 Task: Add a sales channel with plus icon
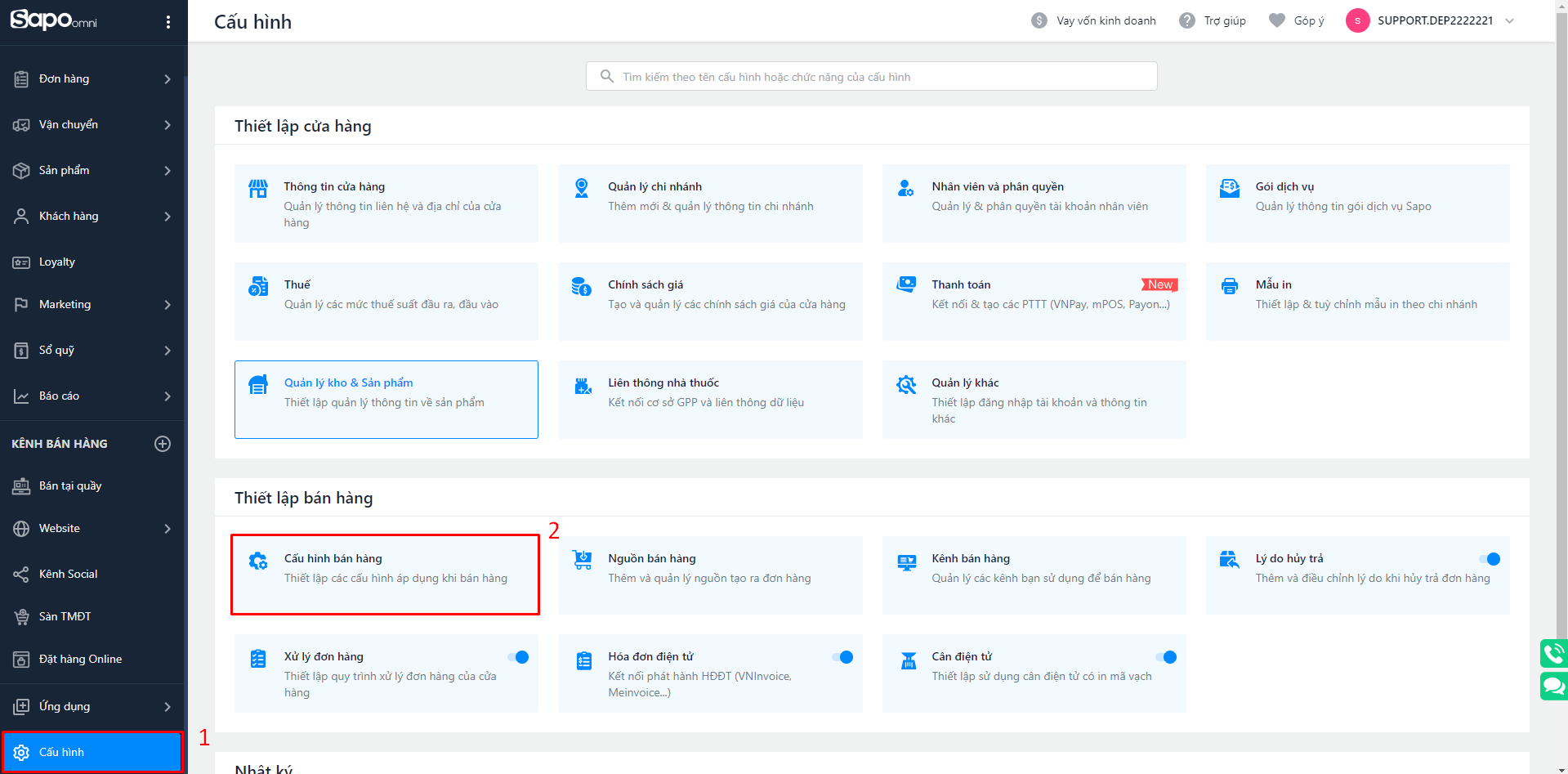[163, 444]
